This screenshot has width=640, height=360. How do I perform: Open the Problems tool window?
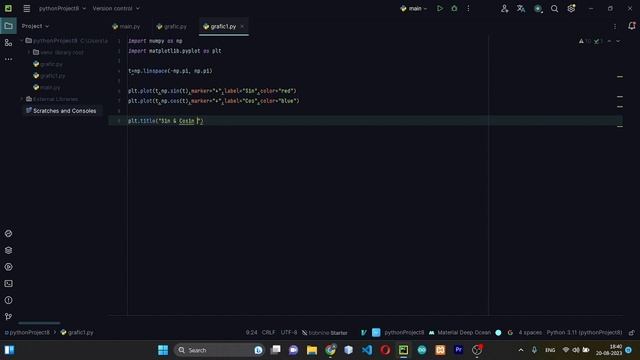(8, 300)
